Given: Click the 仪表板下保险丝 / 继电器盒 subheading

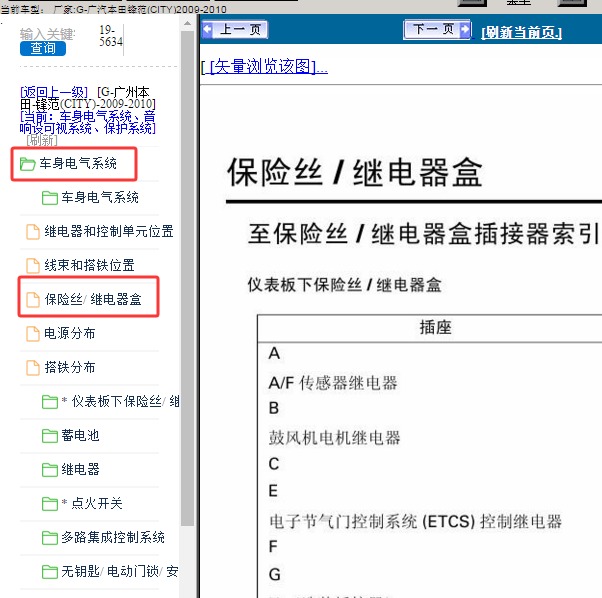Looking at the screenshot, I should point(344,285).
